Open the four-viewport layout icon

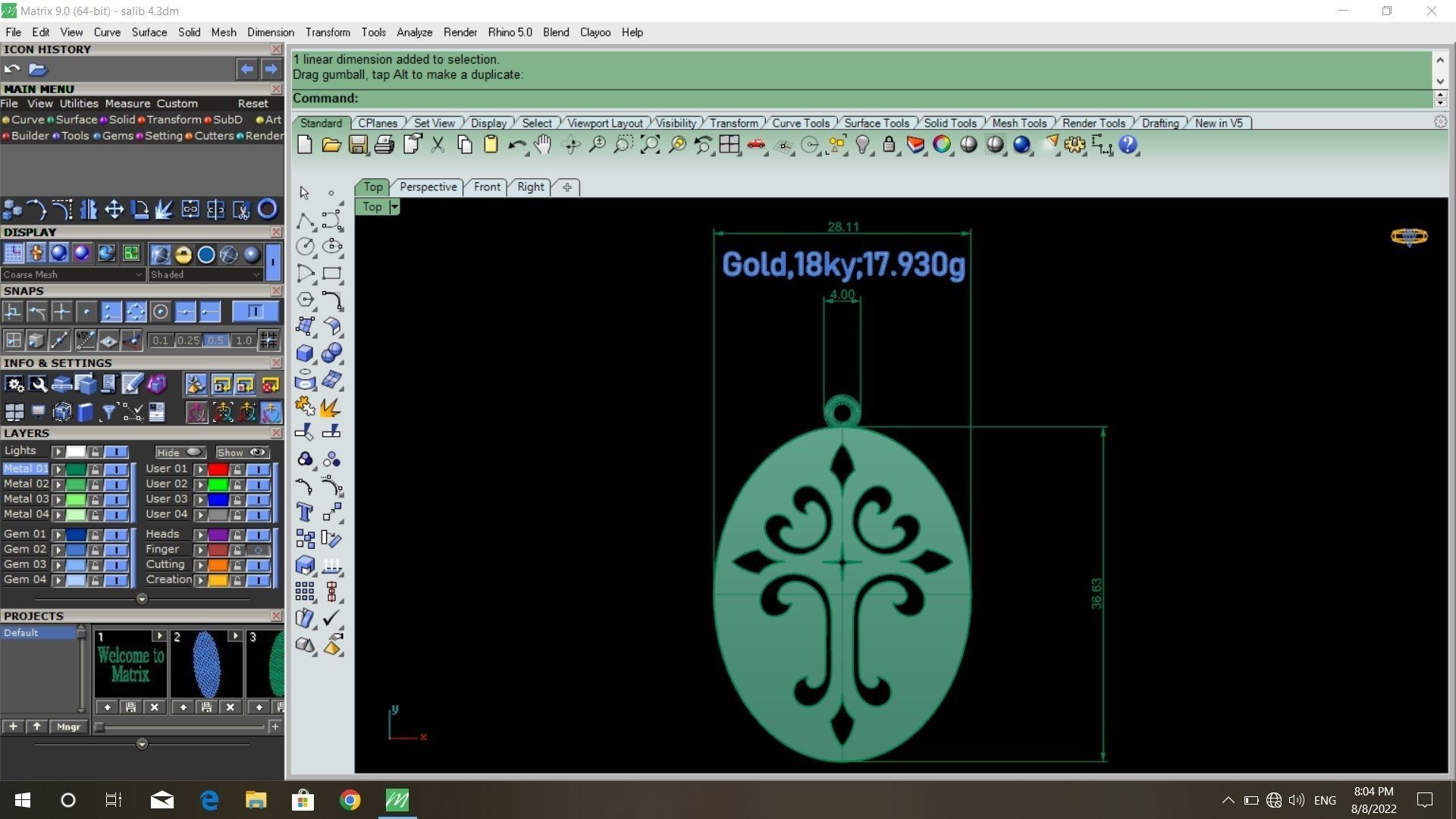click(730, 145)
